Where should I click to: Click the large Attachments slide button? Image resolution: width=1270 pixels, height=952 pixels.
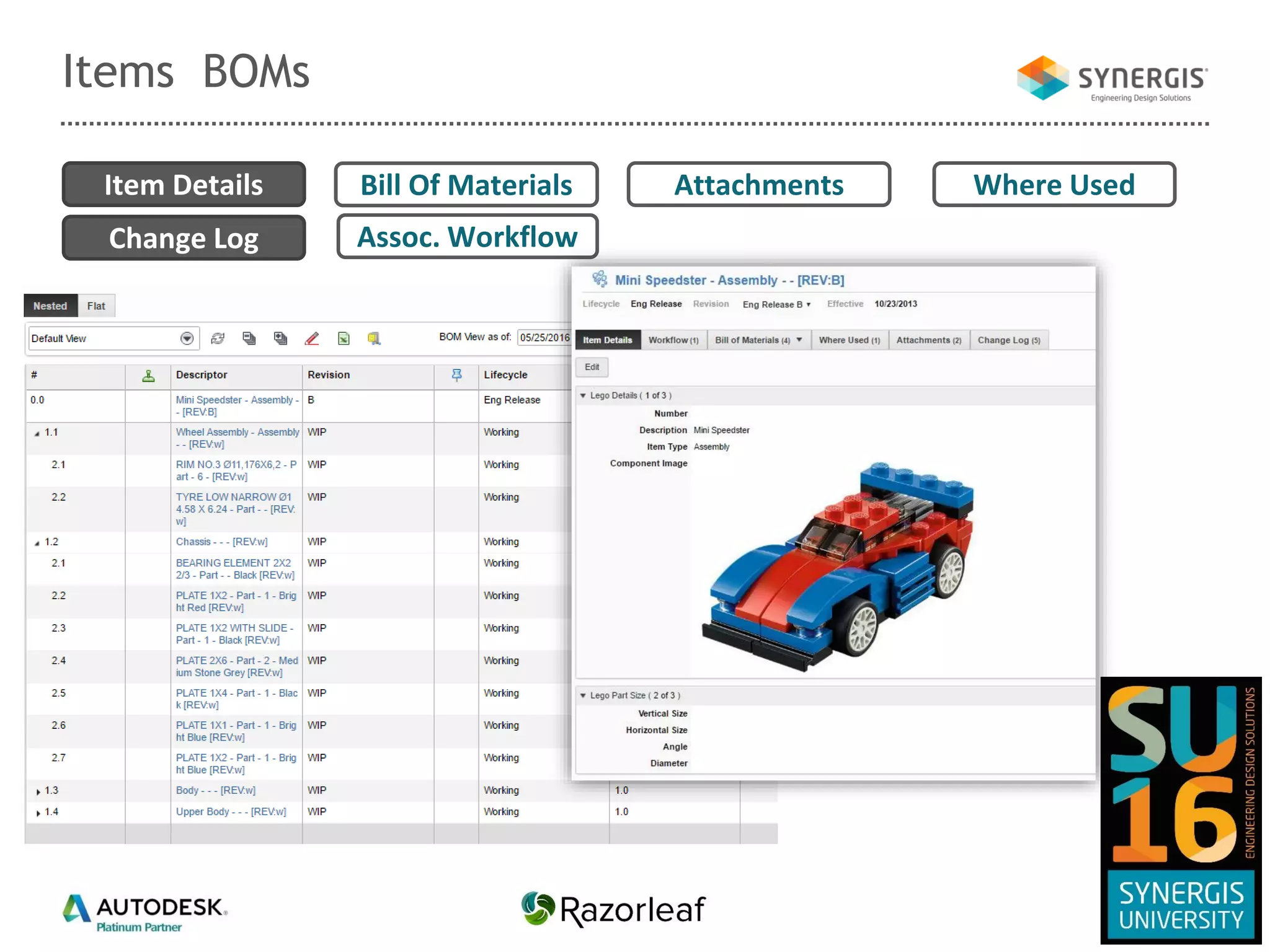759,185
